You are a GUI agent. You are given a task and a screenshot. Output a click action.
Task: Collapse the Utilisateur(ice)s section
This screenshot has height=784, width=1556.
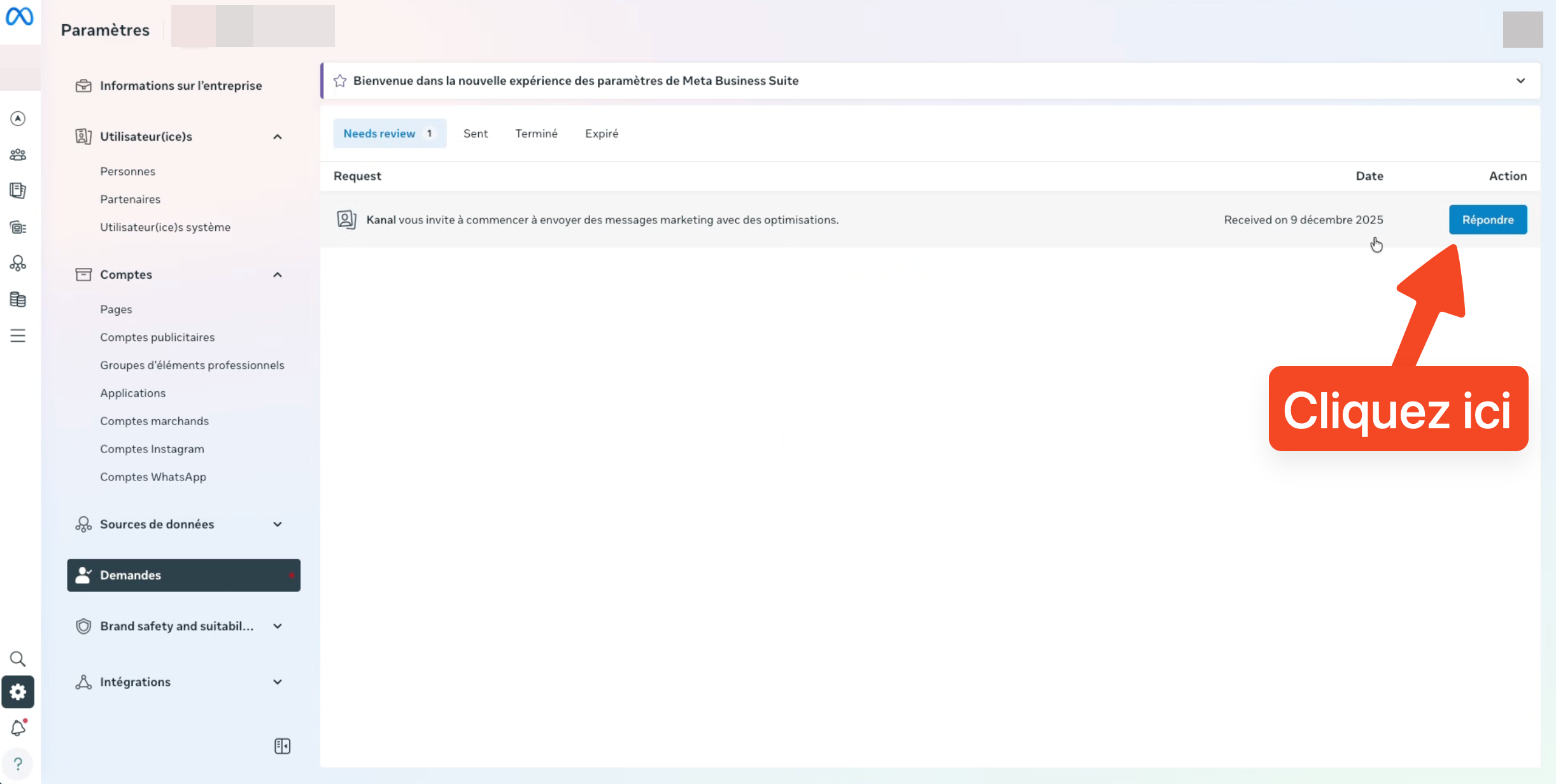[278, 137]
